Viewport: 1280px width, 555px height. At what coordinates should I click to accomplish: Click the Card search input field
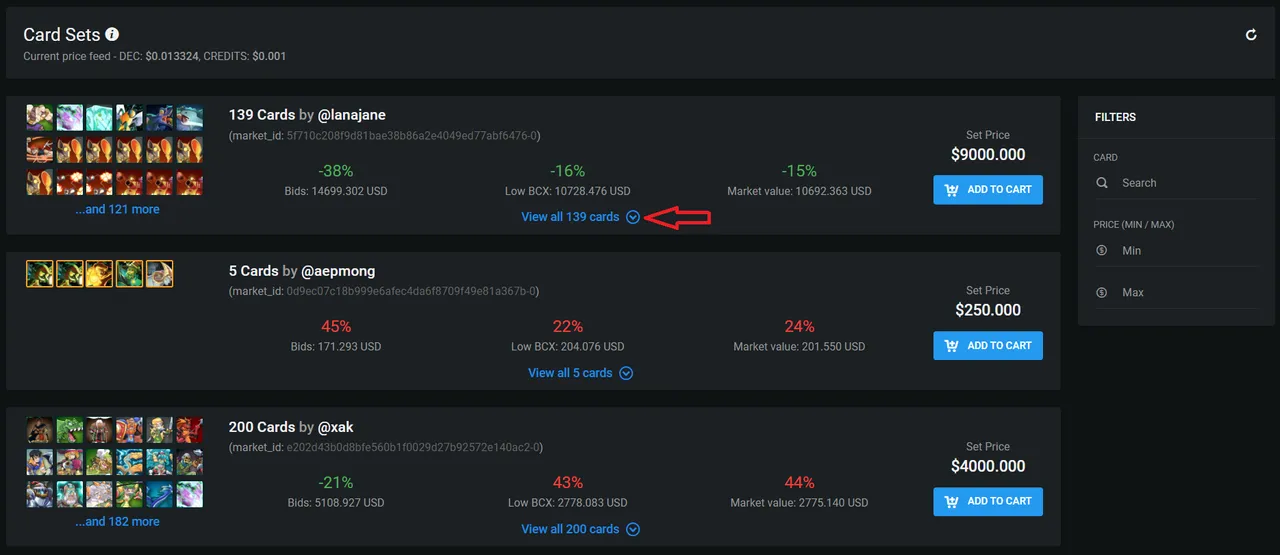click(1175, 183)
